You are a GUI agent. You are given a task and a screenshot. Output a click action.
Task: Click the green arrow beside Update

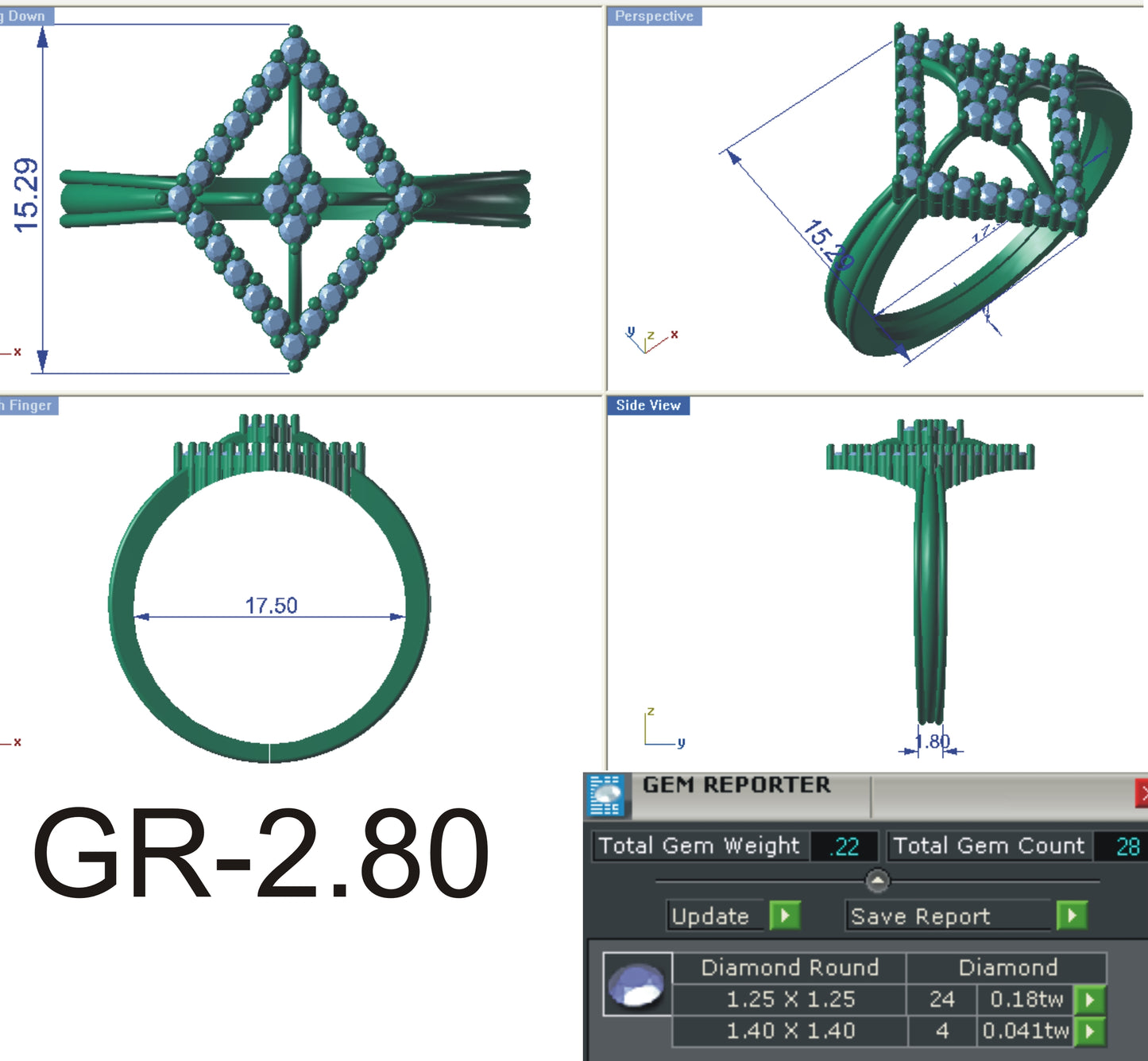[x=783, y=916]
